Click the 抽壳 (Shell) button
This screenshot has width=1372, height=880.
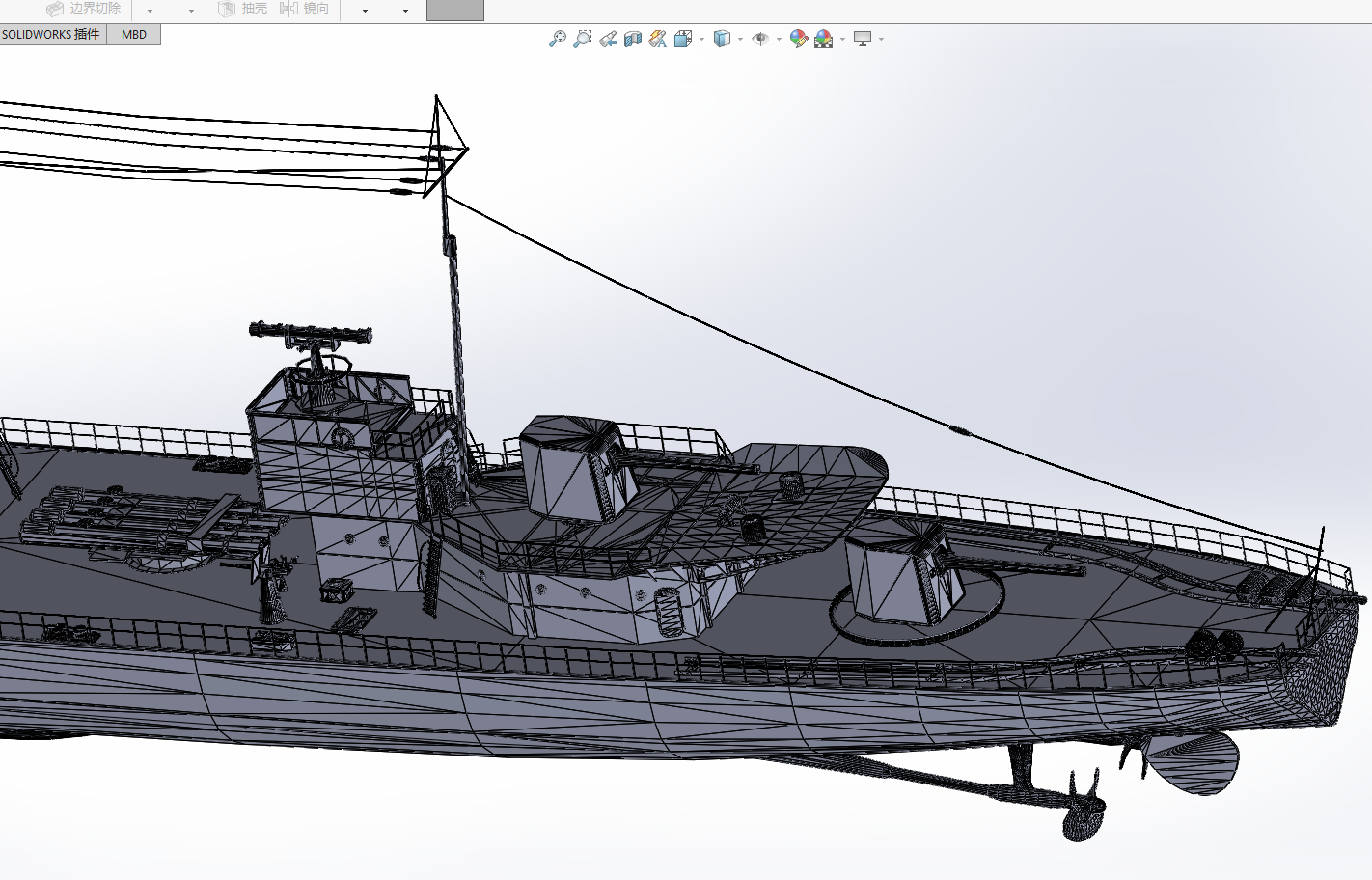[x=242, y=9]
